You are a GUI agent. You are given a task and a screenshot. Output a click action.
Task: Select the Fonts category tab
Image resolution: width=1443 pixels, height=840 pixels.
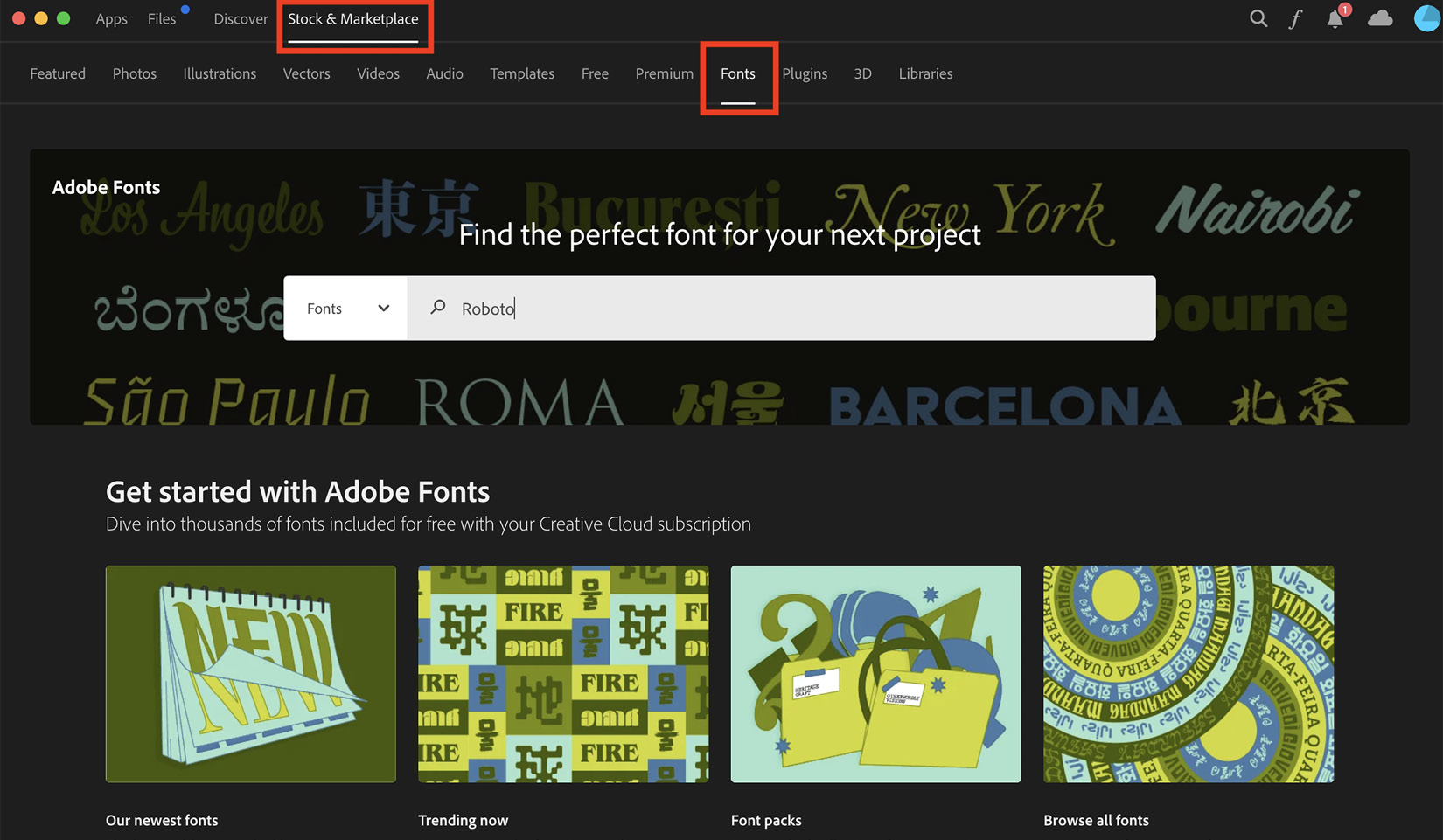738,73
